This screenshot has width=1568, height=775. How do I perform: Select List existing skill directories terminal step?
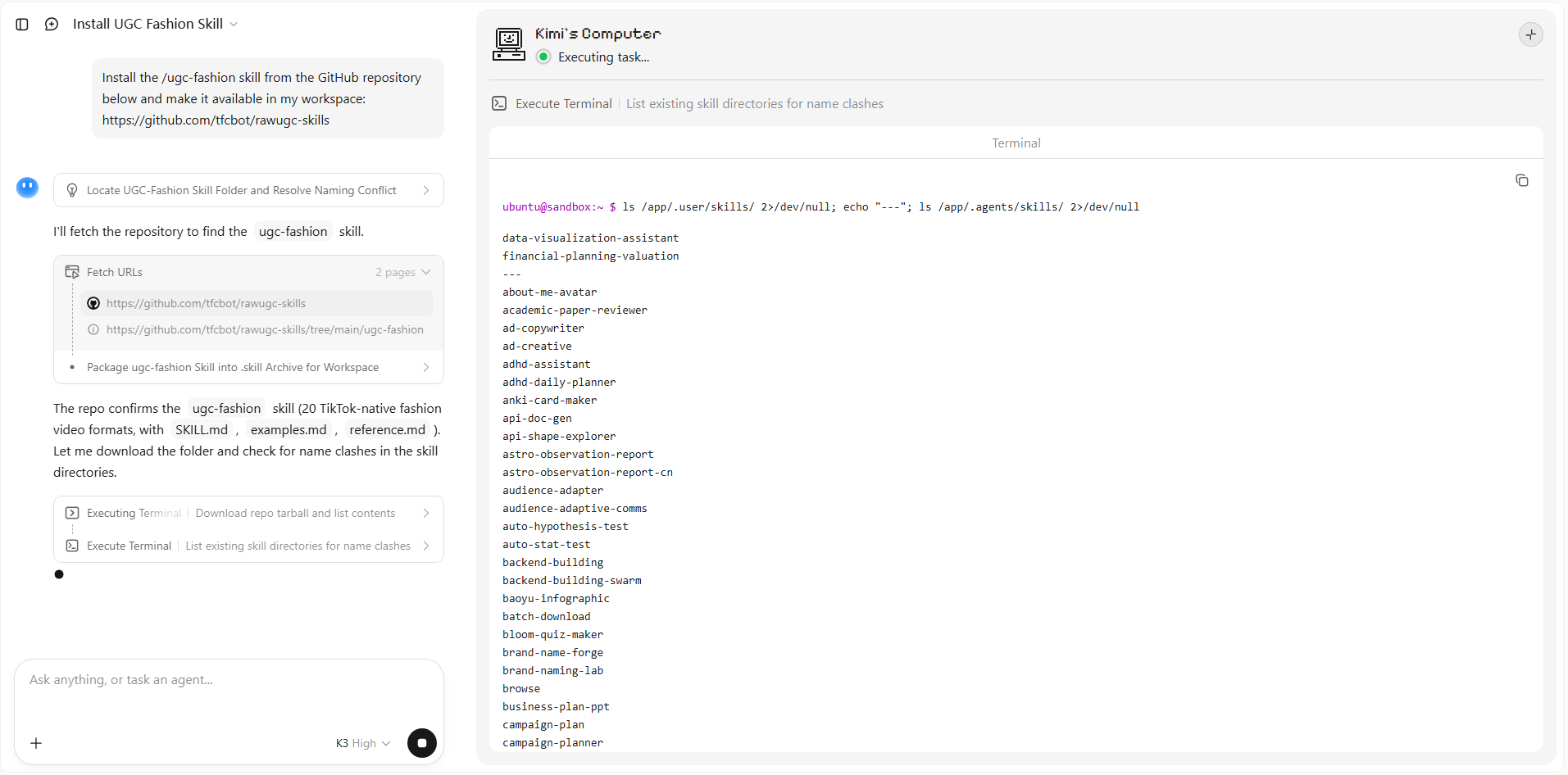click(248, 546)
